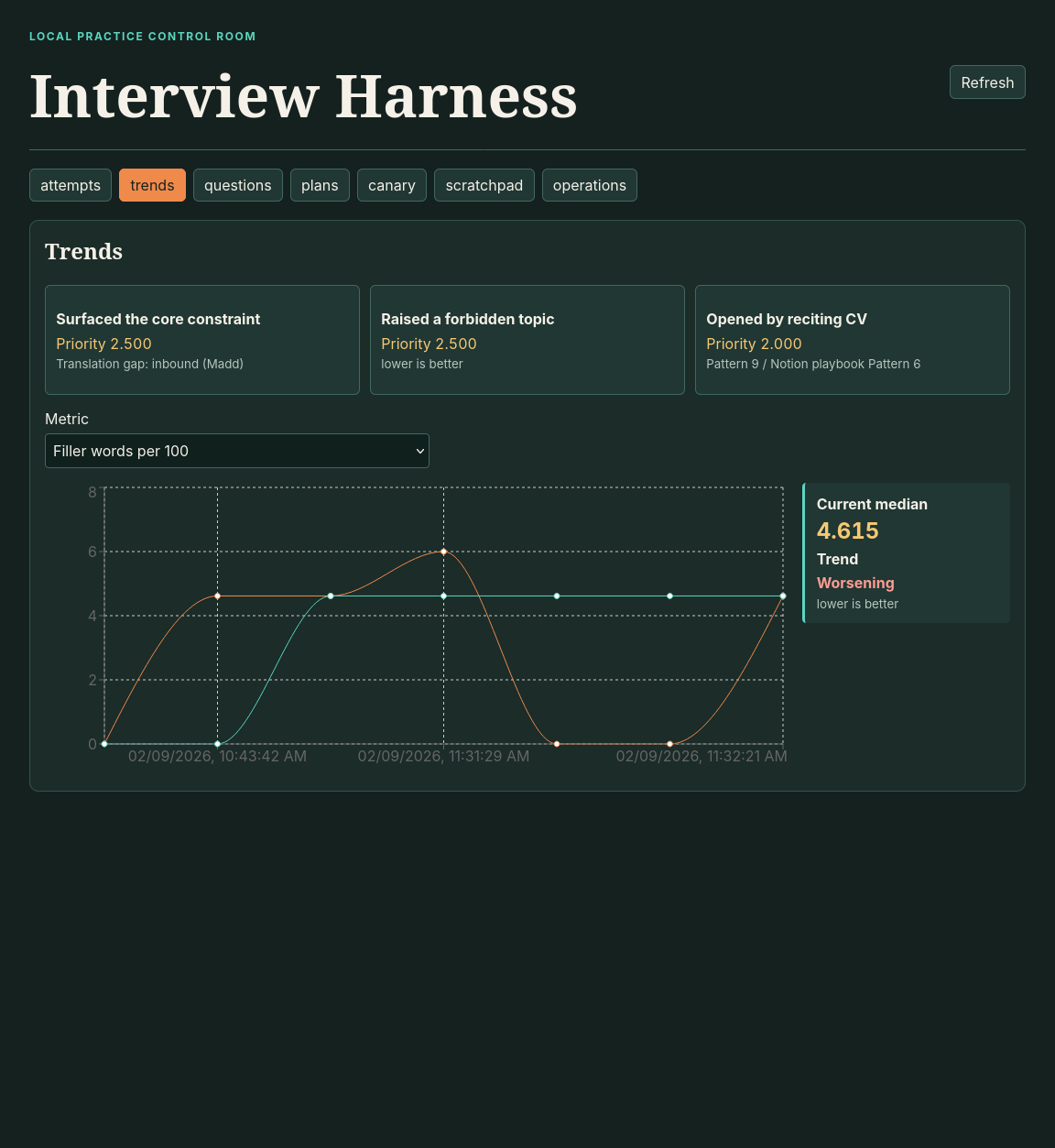The image size is (1055, 1148).
Task: Click the 'Raised a forbidden topic' card
Action: (527, 340)
